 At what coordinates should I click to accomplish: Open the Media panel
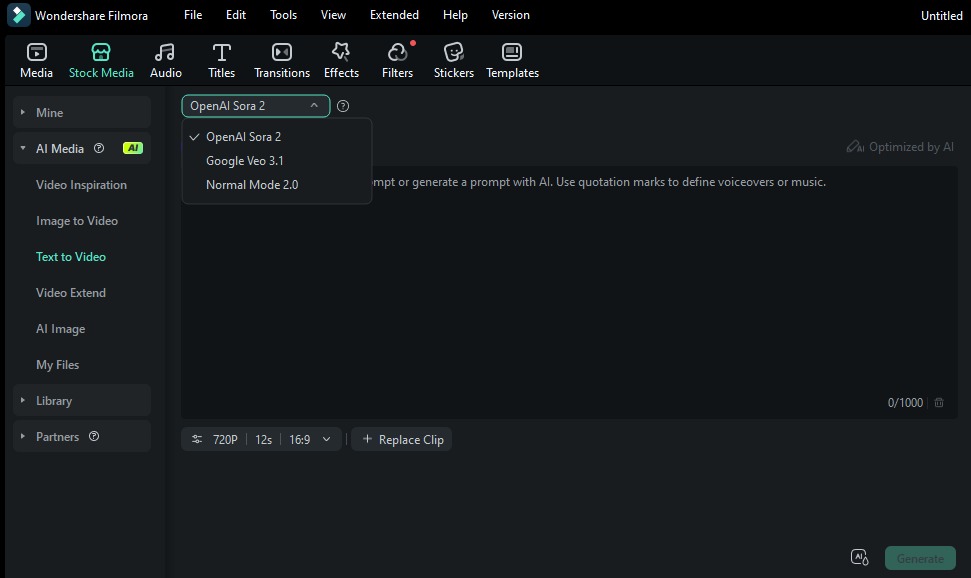36,58
